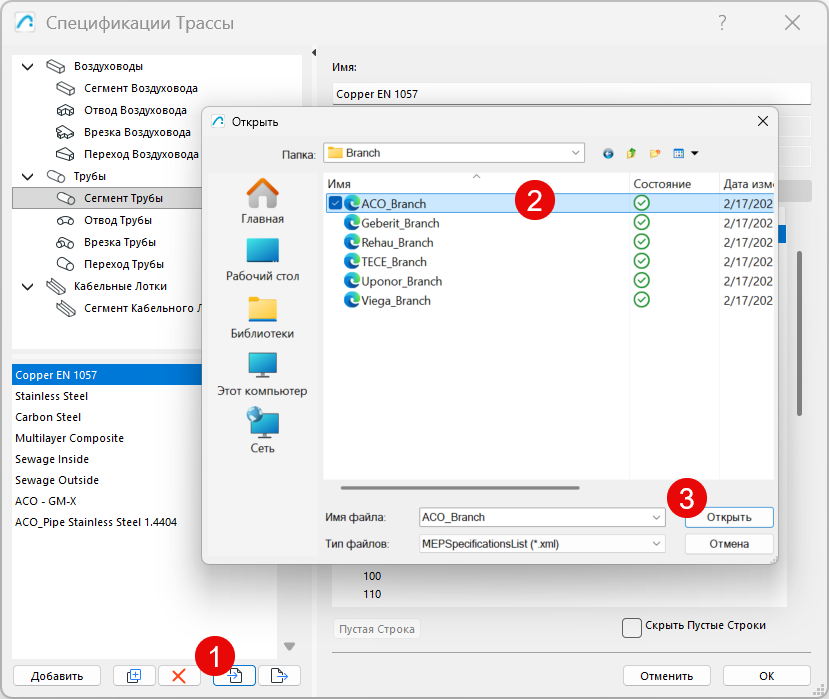
Task: Go back using the dialog's back arrow
Action: point(608,153)
